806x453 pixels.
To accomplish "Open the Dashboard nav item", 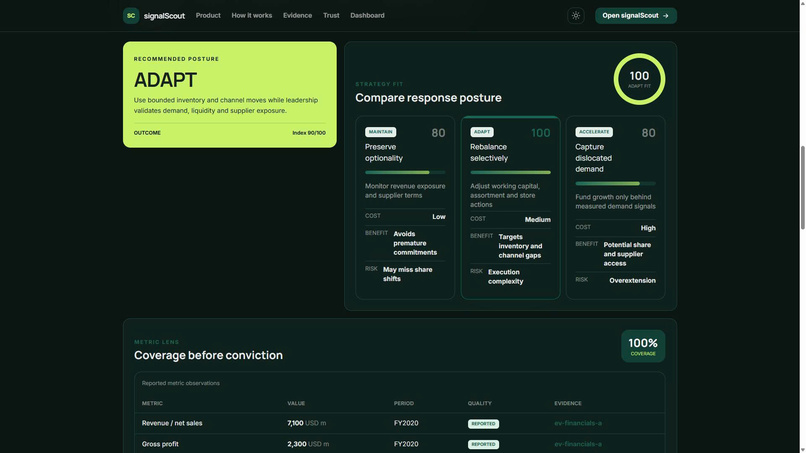I will (x=367, y=15).
